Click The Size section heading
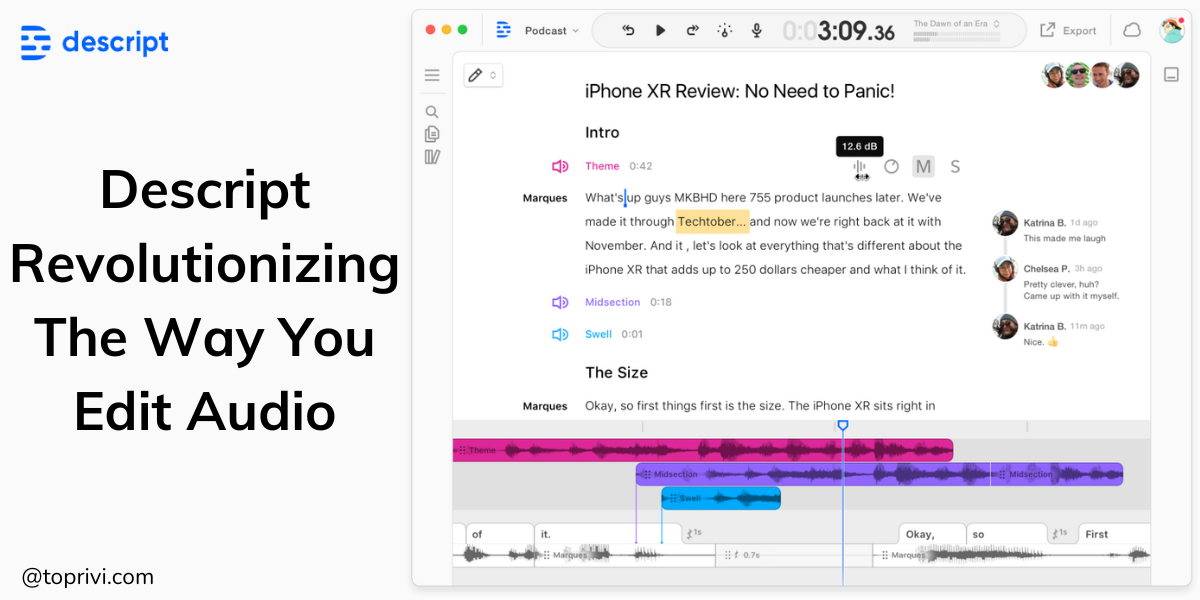 tap(616, 372)
